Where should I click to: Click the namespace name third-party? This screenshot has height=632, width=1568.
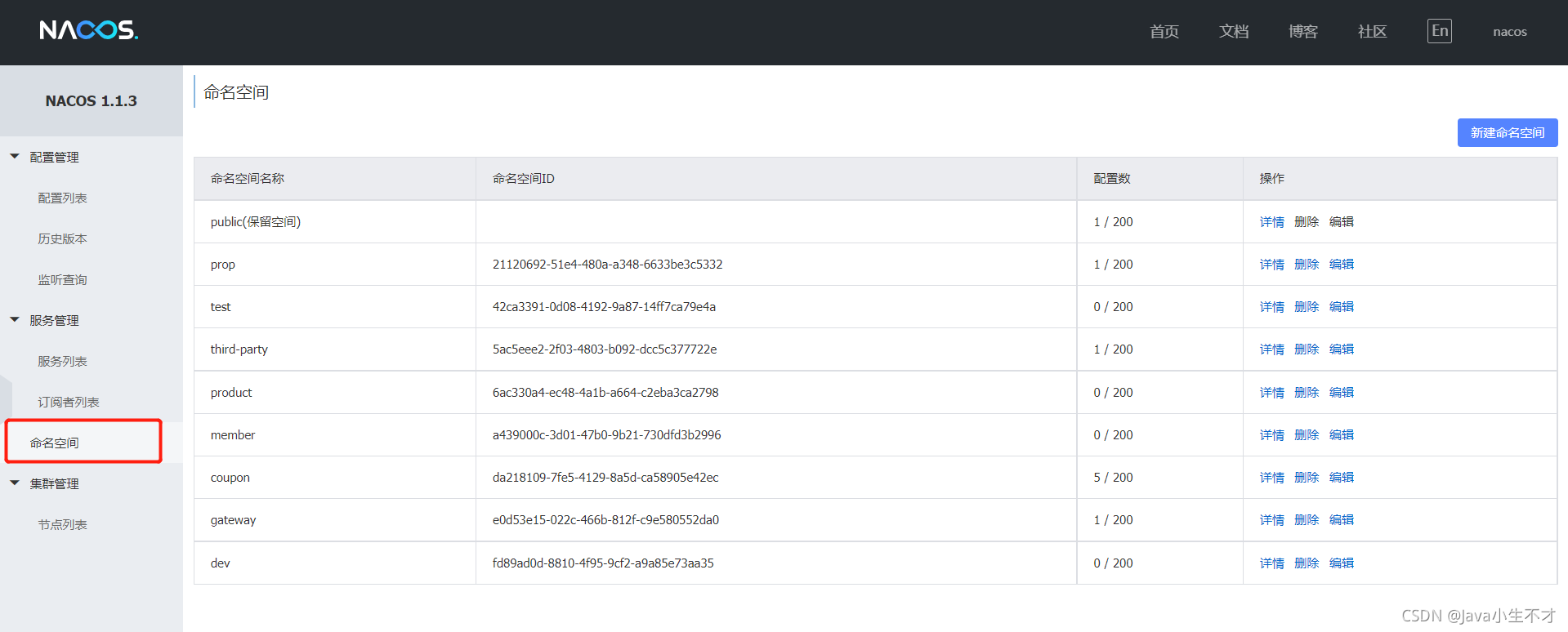point(239,349)
